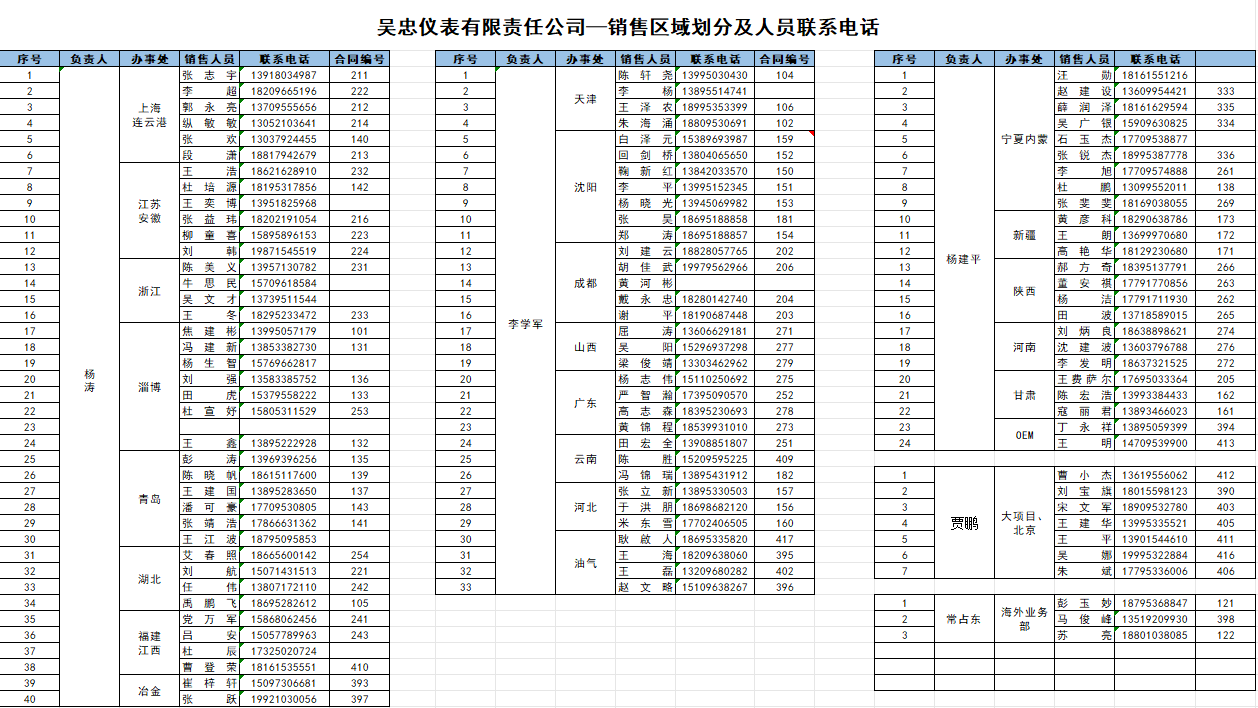Image resolution: width=1258 pixels, height=708 pixels.
Task: Click the 杨建平 manager cell
Action: coord(964,259)
